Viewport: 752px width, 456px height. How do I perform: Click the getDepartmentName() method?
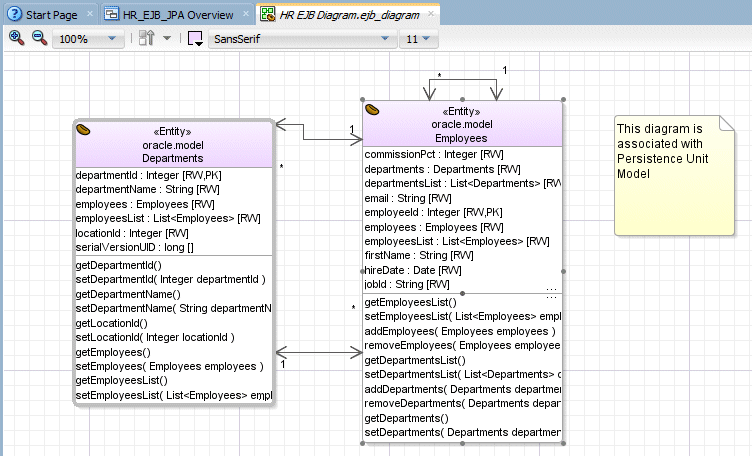(128, 294)
